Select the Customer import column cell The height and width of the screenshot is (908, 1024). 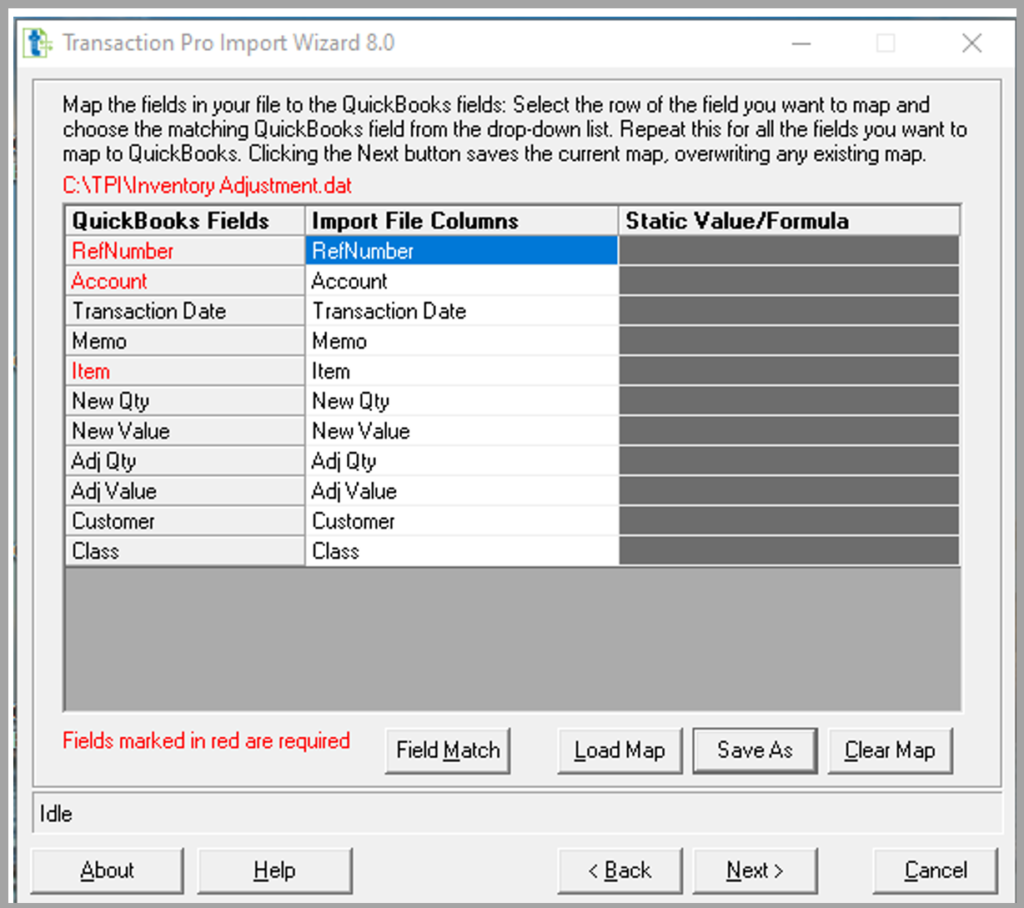[x=461, y=521]
